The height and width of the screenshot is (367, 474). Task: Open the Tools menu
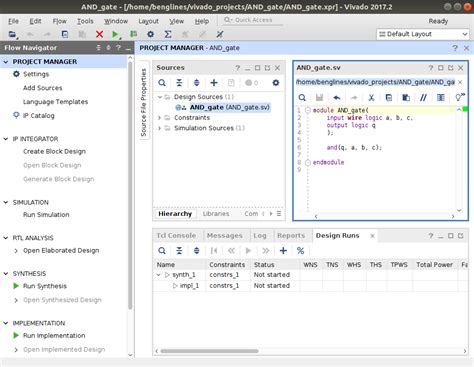click(85, 21)
